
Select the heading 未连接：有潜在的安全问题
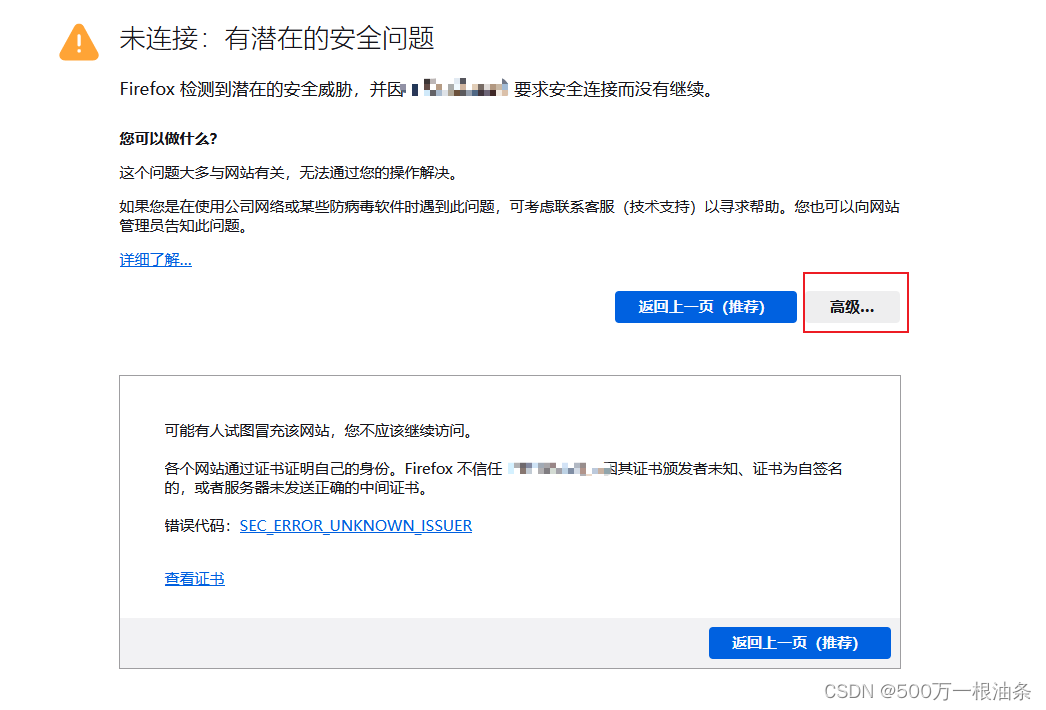[277, 38]
